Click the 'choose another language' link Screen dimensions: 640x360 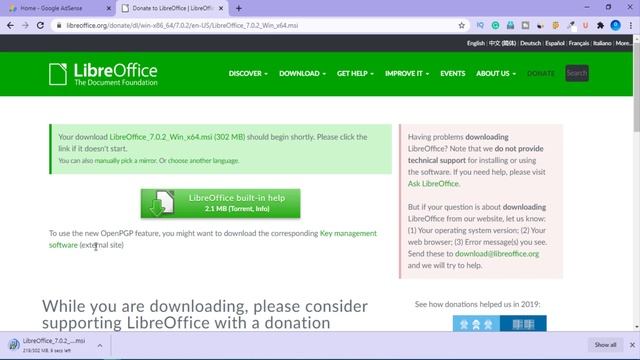(x=203, y=161)
